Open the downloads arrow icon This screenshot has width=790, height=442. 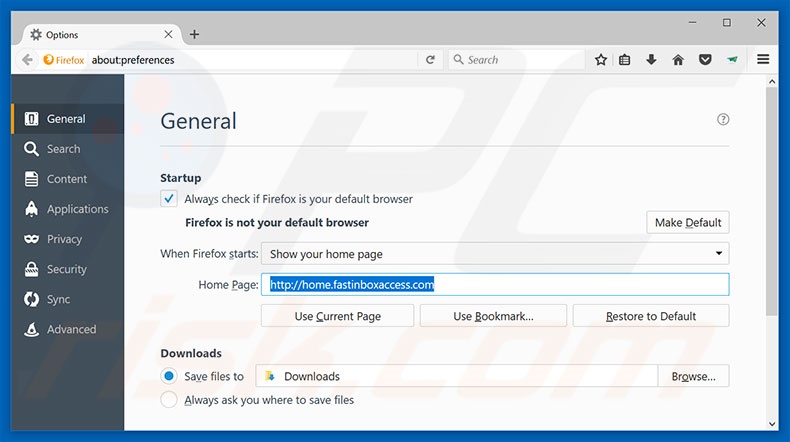(x=651, y=60)
